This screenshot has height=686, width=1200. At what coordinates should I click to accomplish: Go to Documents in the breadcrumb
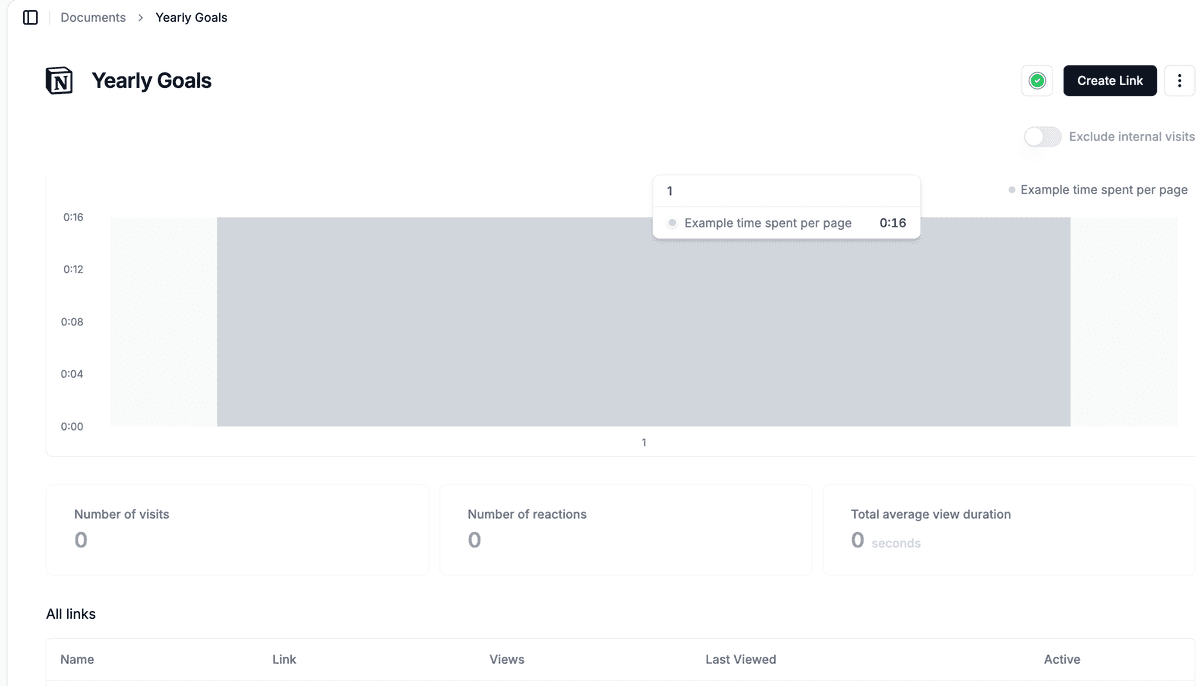coord(93,18)
